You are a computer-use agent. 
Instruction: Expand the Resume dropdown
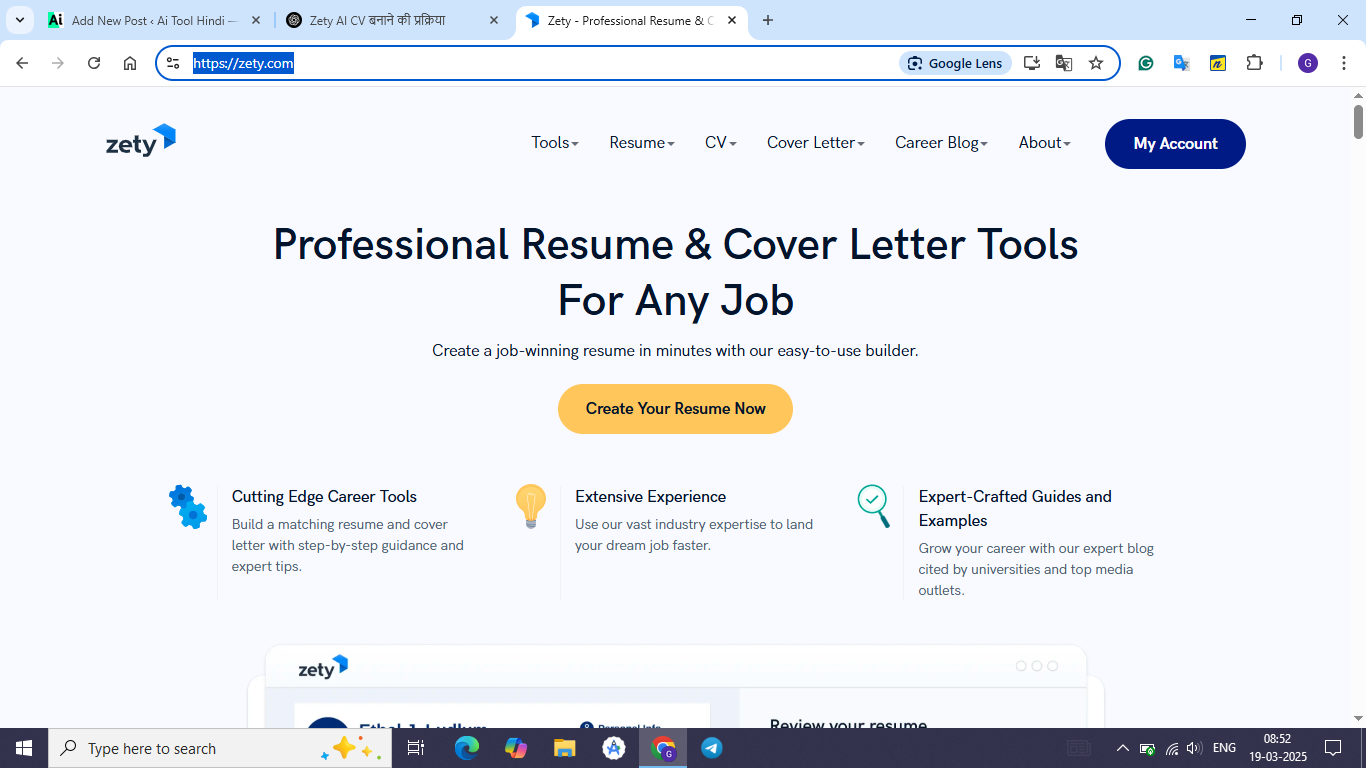pos(641,143)
